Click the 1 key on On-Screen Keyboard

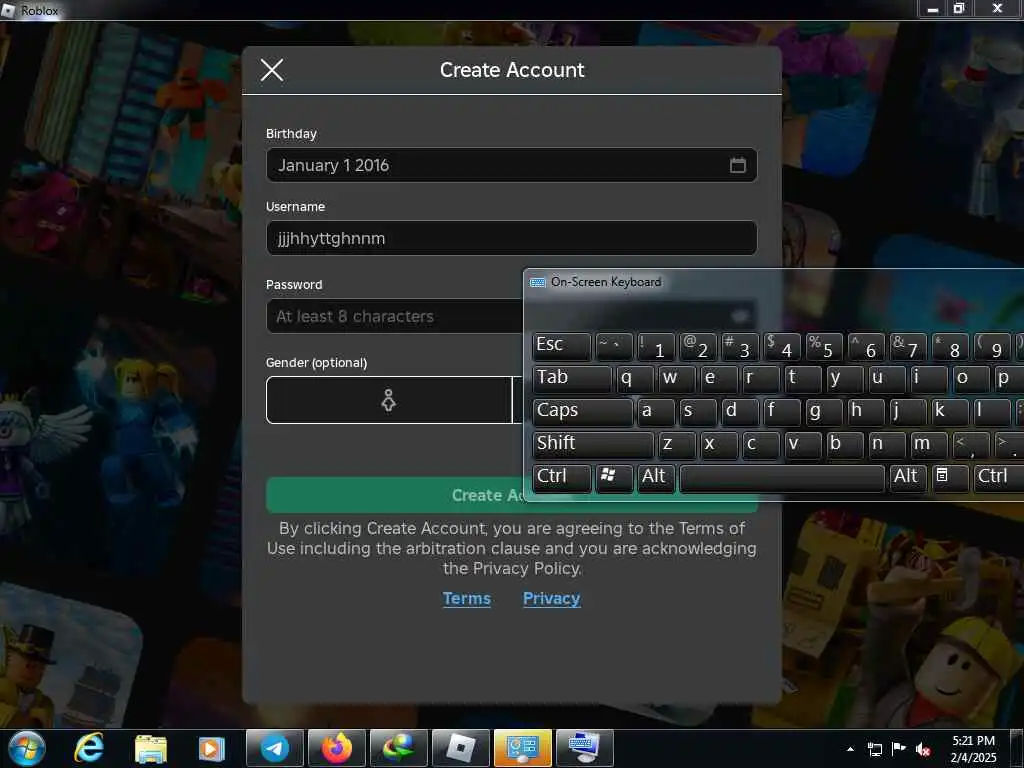pos(656,345)
